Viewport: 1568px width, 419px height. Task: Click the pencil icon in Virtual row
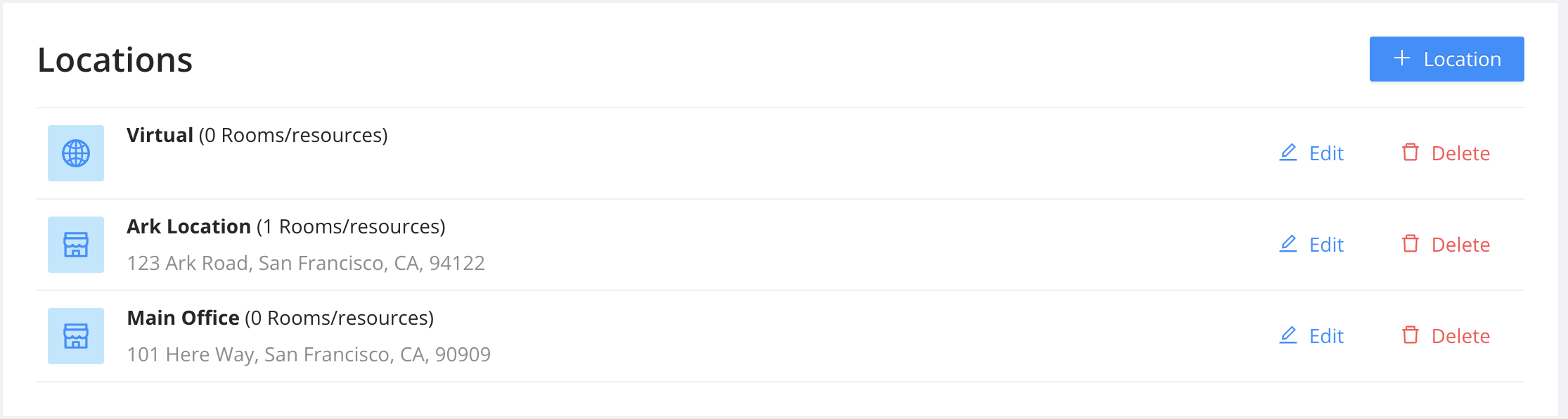pos(1288,153)
